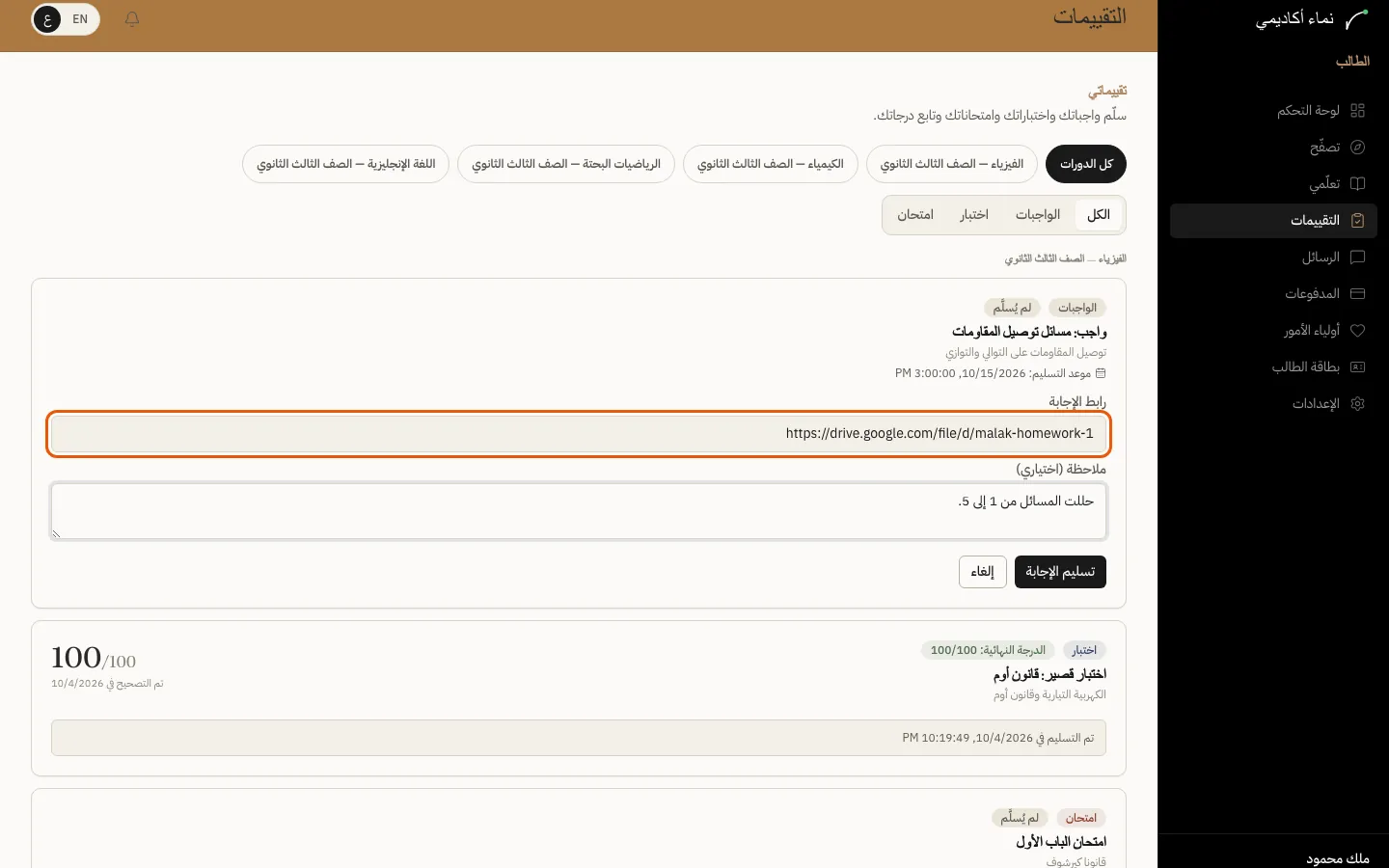Click the لم يُسلَّم badge on homework card
This screenshot has width=1389, height=868.
point(1013,308)
